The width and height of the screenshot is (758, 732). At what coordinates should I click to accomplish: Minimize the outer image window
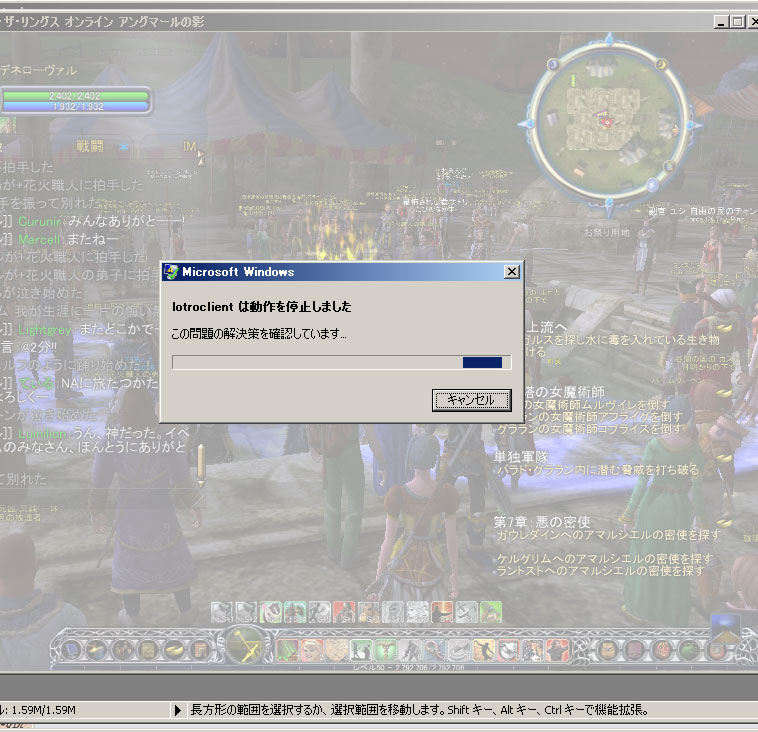pyautogui.click(x=721, y=22)
